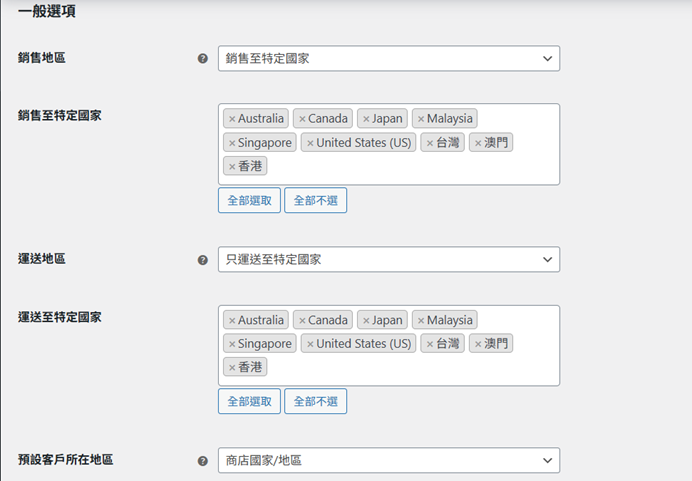Click 全部不選 under 銷售至特定國家

[x=315, y=200]
